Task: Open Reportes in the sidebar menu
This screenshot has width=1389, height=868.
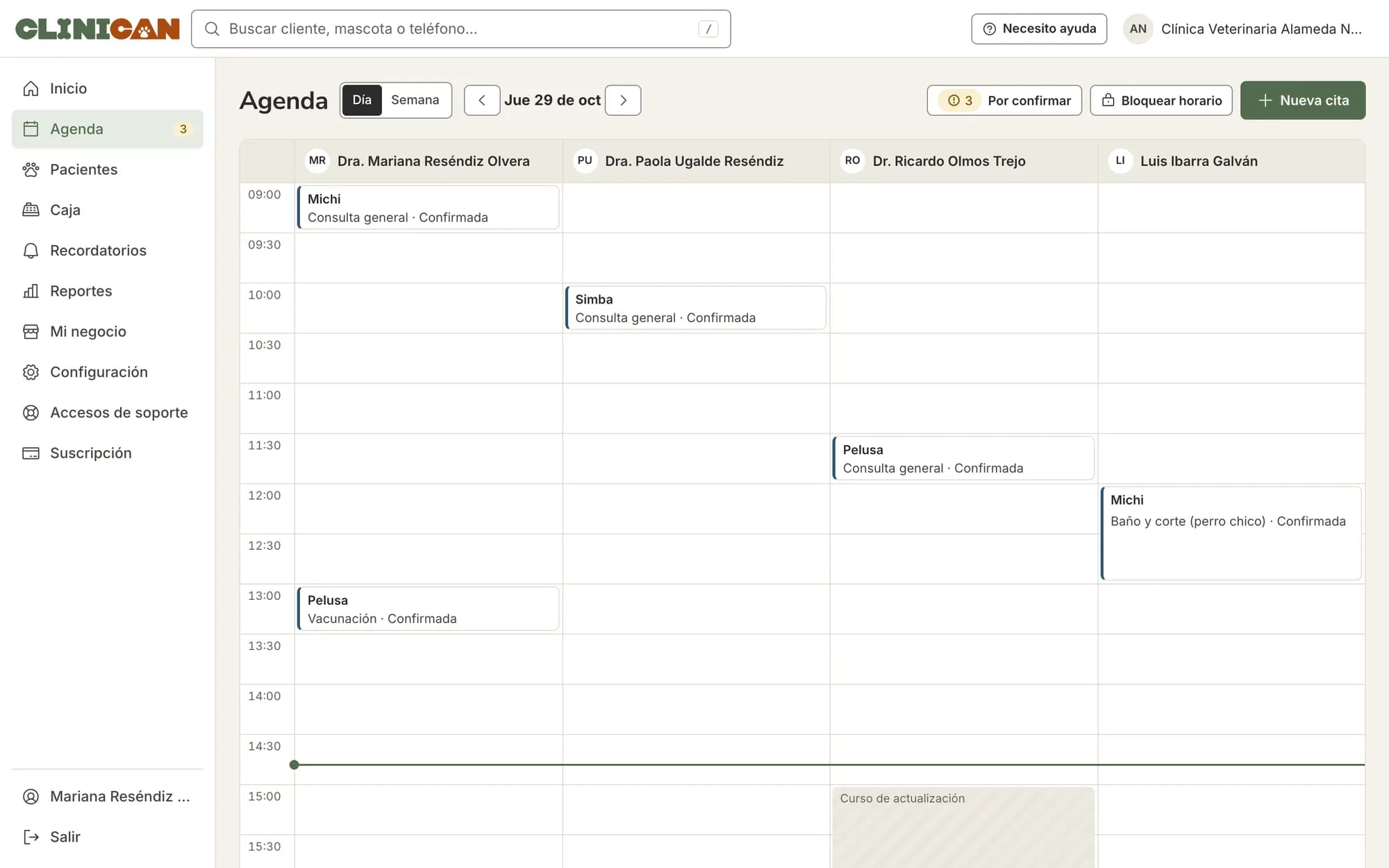Action: point(108,291)
